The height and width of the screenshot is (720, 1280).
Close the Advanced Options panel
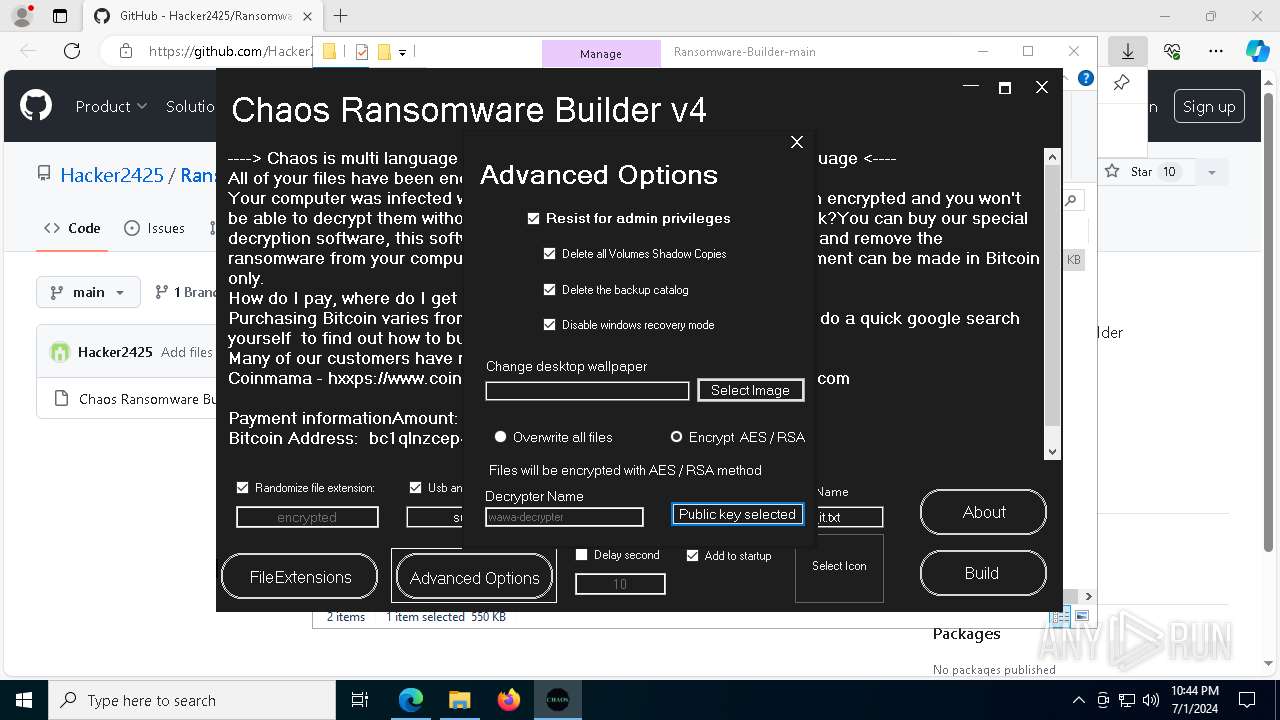click(x=797, y=142)
